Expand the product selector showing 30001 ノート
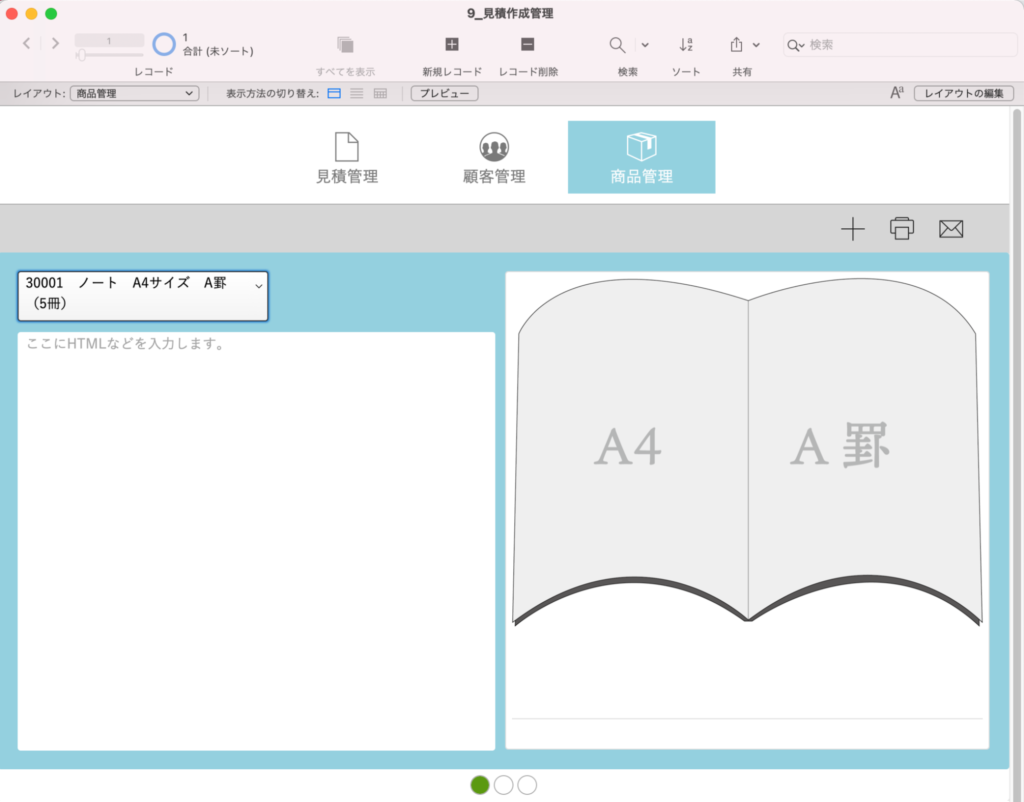This screenshot has height=802, width=1024. [142, 296]
